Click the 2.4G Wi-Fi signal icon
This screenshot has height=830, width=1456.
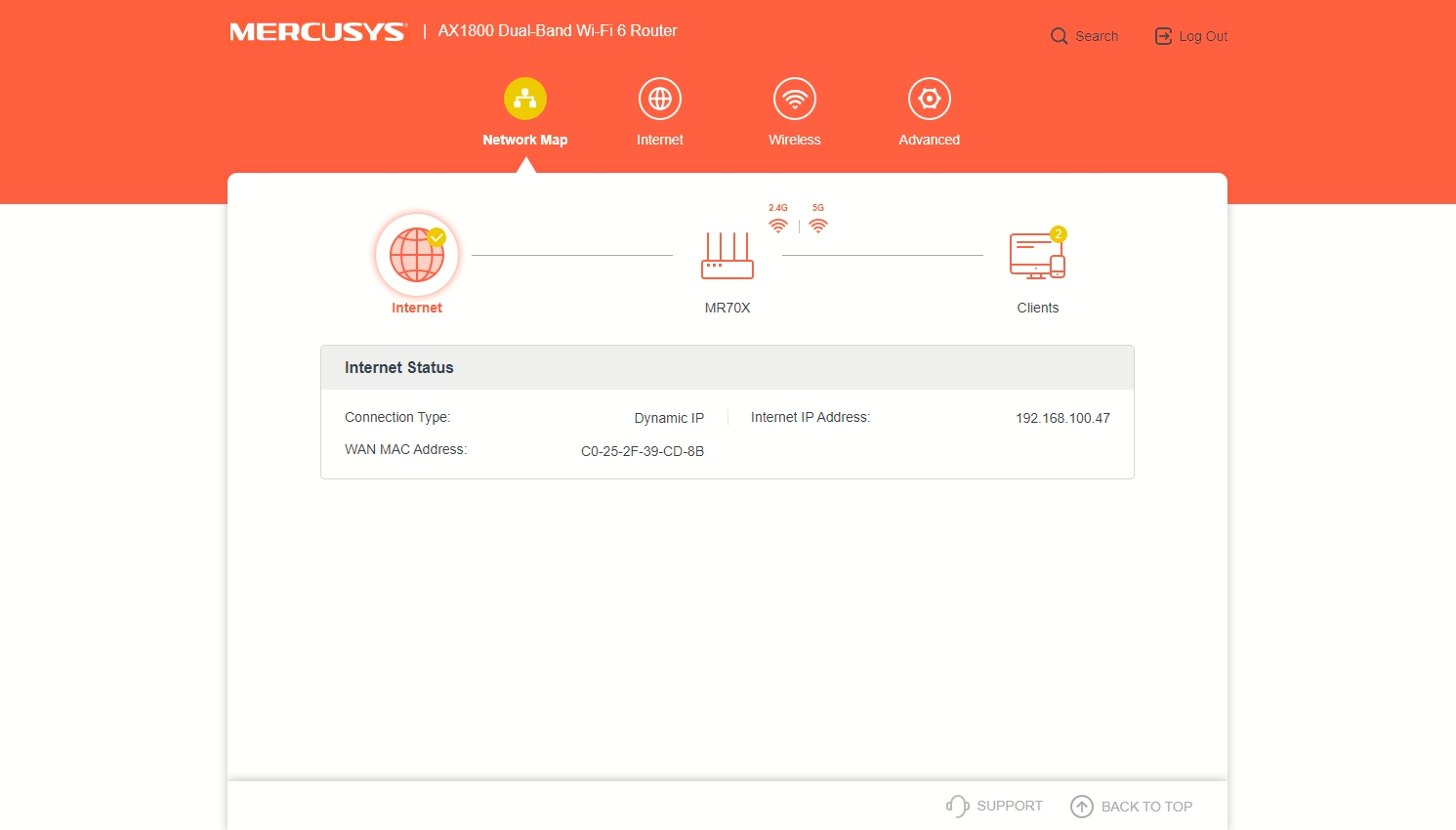pos(778,226)
